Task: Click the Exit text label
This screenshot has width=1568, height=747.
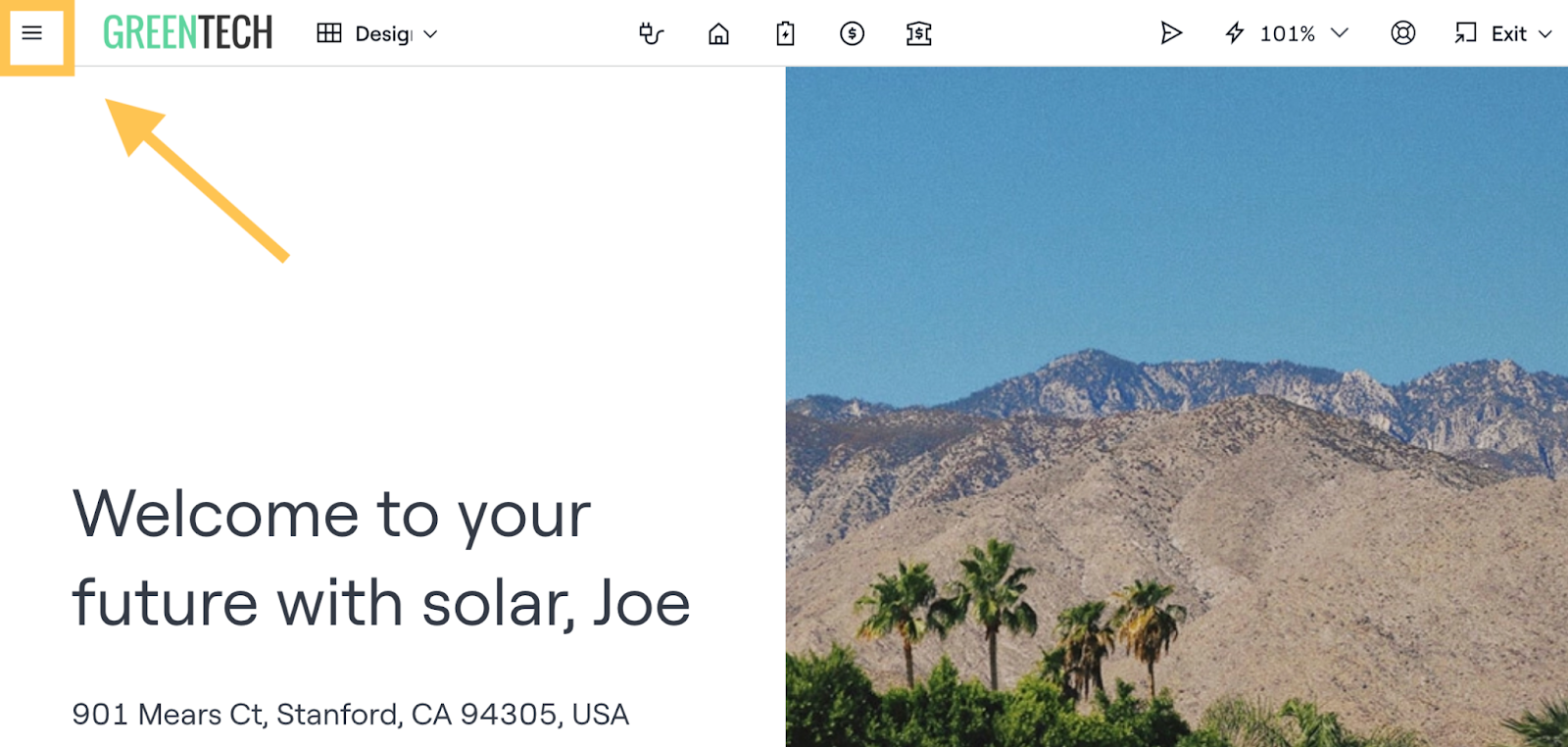Action: (x=1508, y=34)
